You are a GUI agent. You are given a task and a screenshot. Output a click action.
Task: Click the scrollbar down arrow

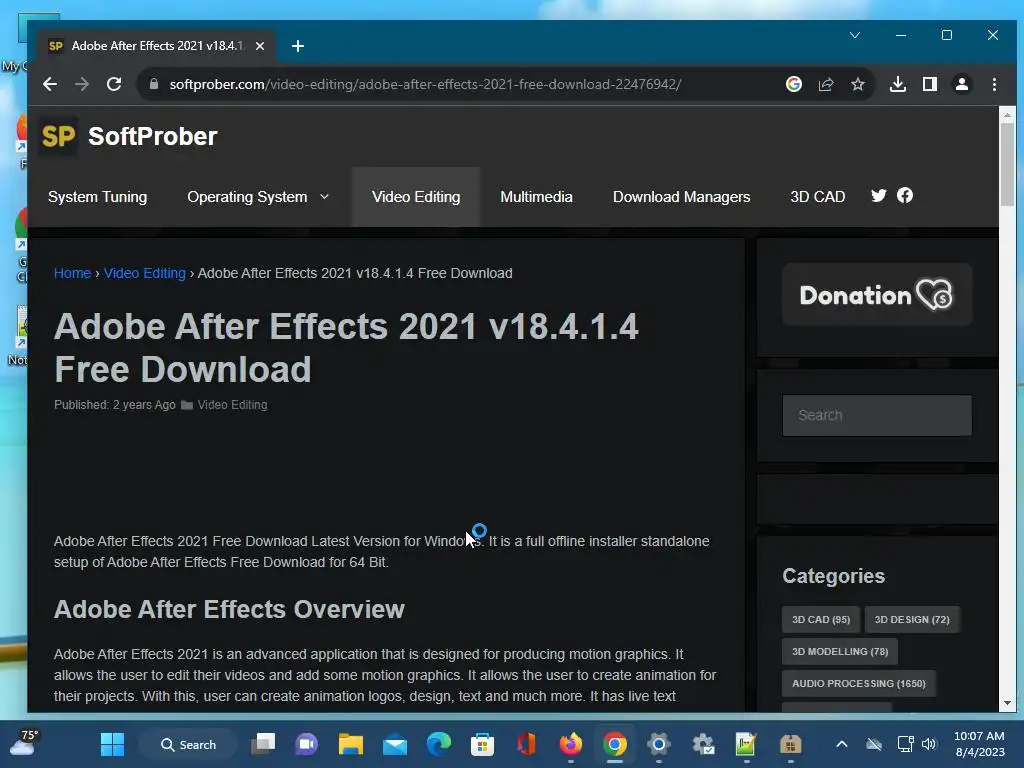[x=1007, y=703]
